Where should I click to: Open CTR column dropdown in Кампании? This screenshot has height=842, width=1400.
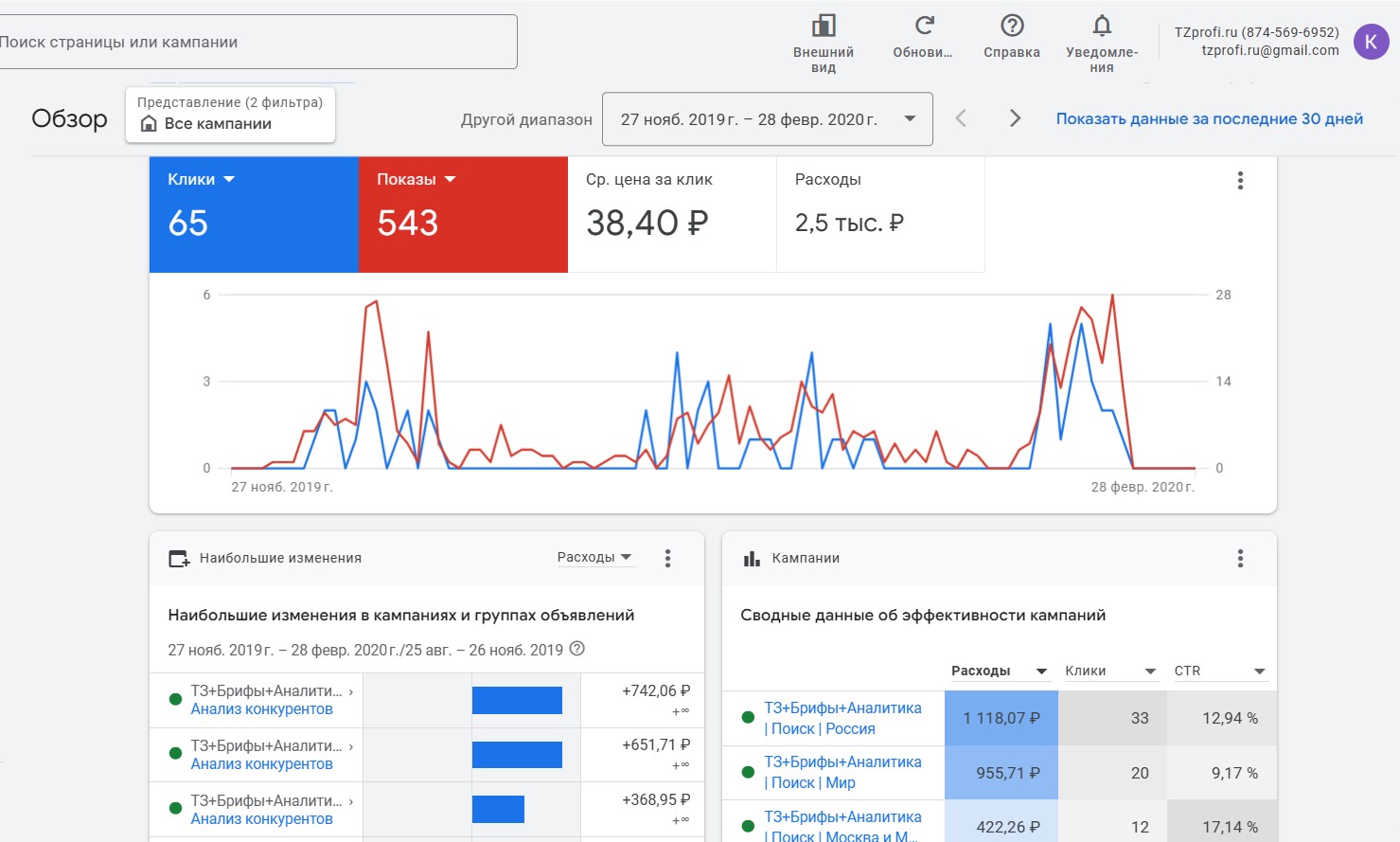(x=1220, y=671)
